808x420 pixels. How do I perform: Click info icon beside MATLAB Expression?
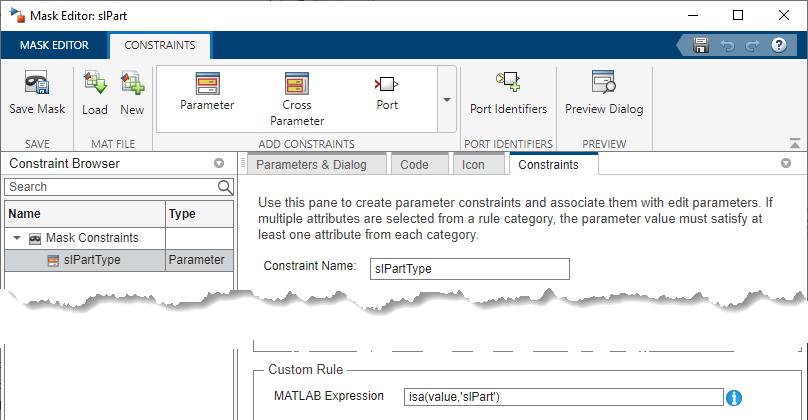[x=733, y=397]
